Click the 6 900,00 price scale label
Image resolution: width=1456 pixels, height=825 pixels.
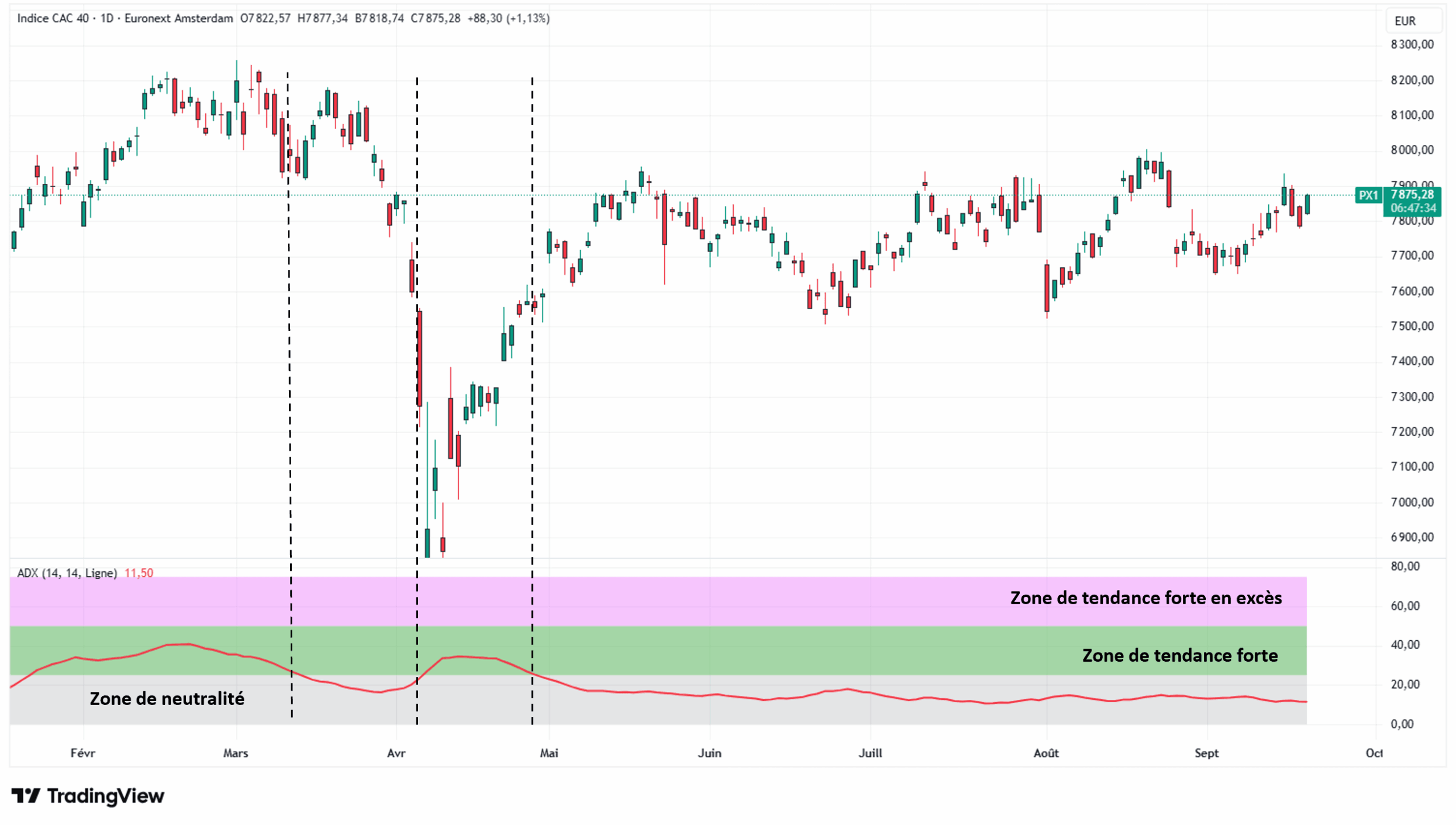1412,537
